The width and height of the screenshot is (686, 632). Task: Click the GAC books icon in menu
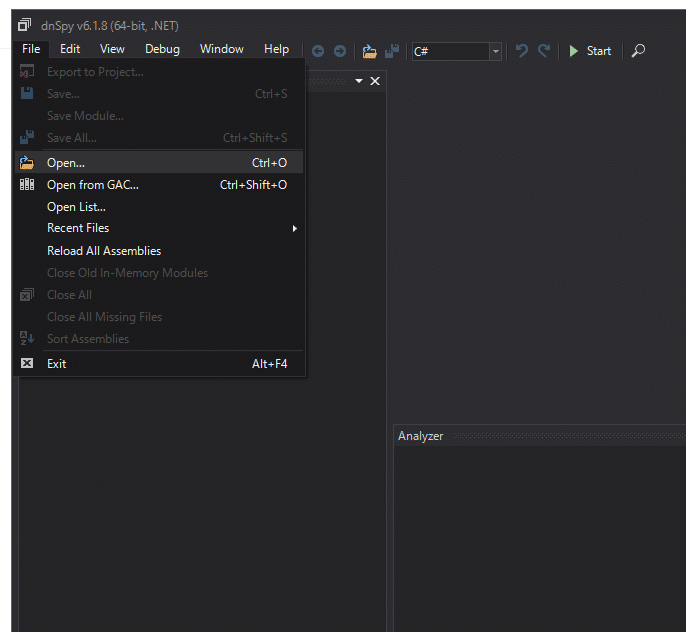click(x=27, y=185)
